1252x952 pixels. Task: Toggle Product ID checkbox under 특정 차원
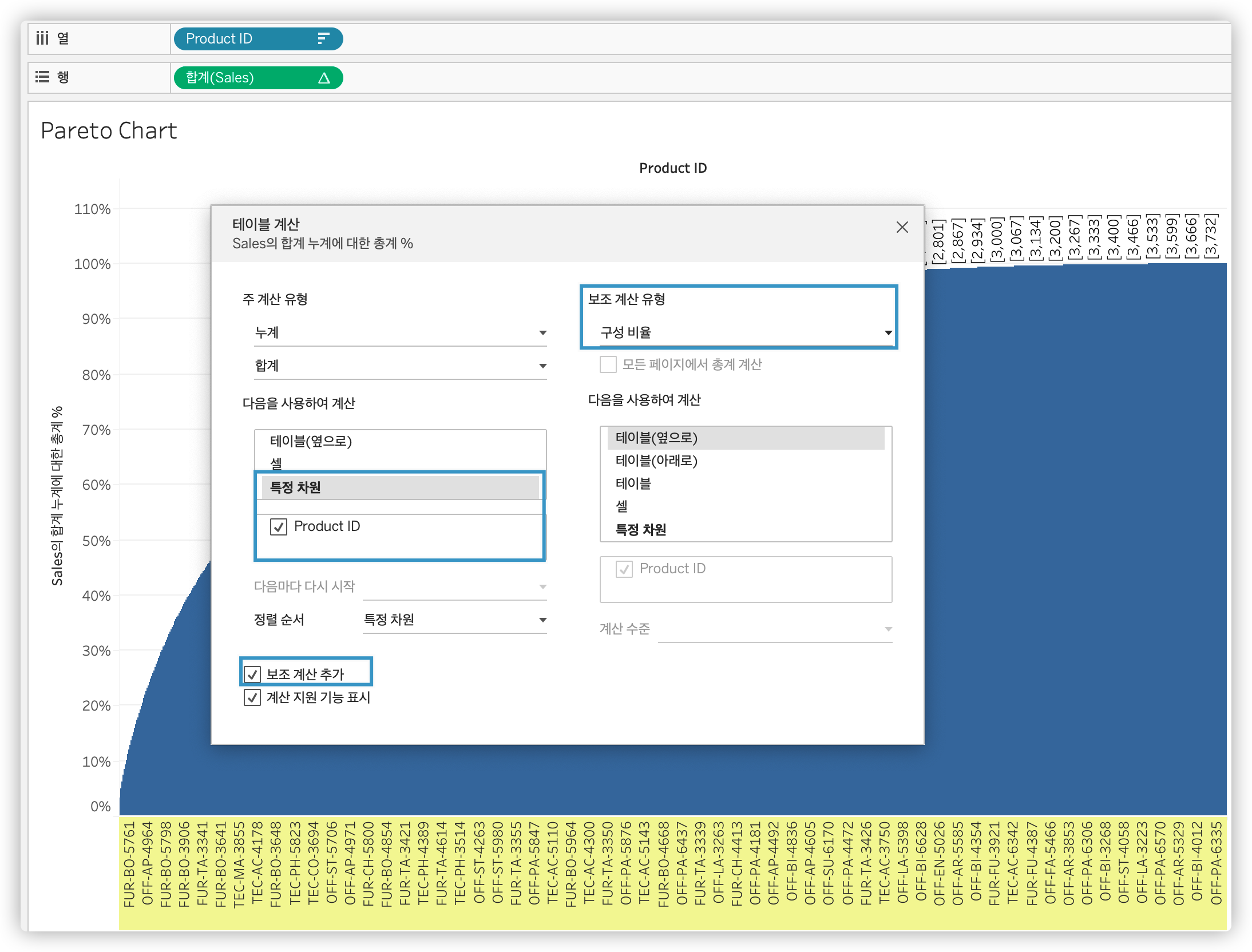point(279,526)
